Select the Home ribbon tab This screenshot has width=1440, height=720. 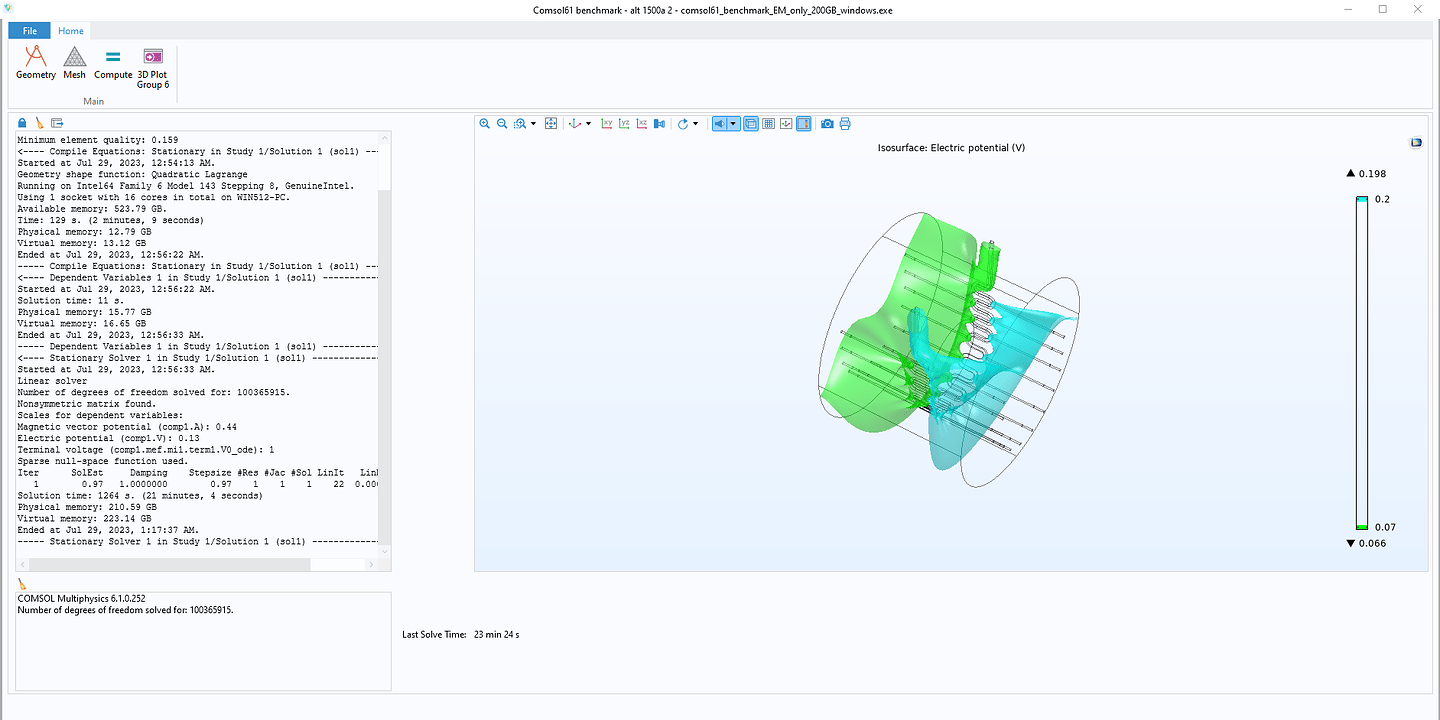tap(71, 31)
